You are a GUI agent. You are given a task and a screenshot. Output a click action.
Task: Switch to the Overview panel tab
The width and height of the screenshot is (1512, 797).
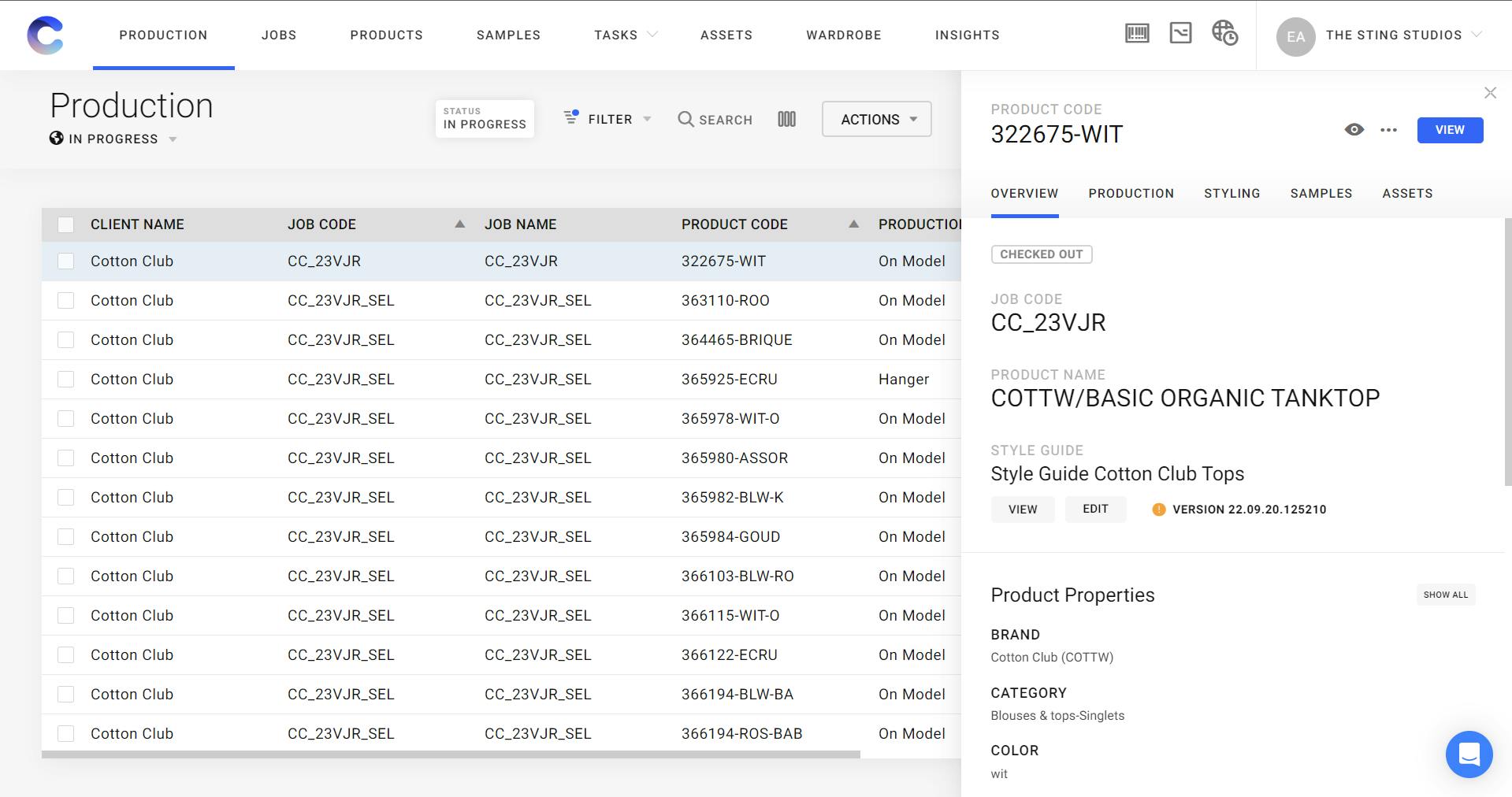(1024, 194)
